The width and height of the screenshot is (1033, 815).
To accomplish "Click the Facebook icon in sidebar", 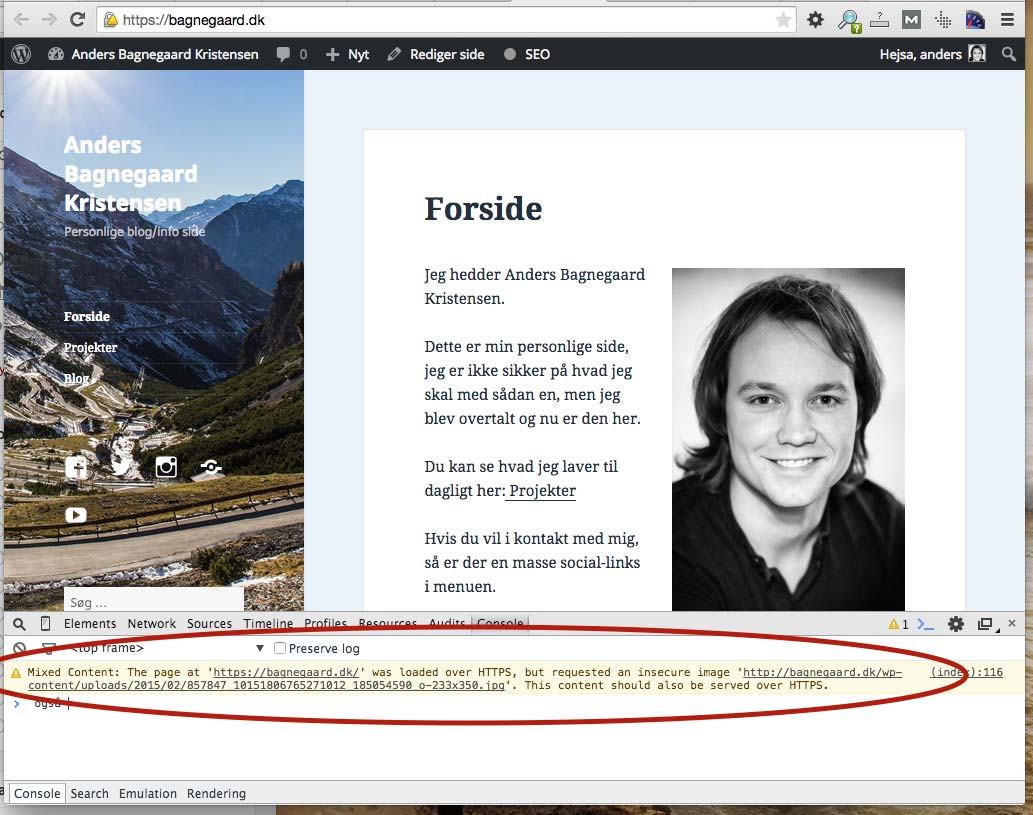I will pyautogui.click(x=76, y=467).
